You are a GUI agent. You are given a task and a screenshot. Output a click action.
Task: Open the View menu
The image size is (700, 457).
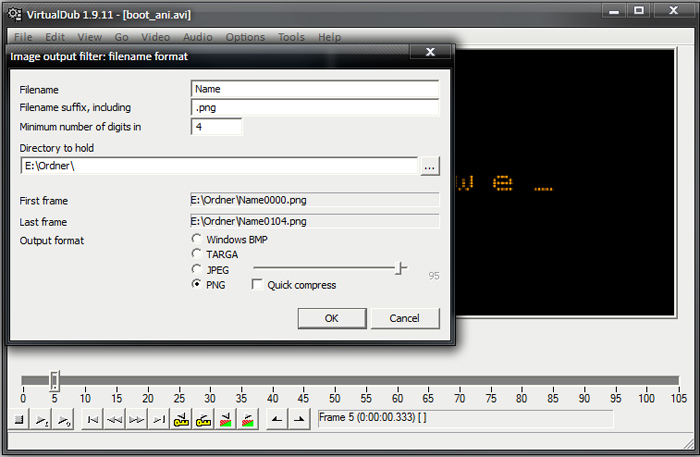click(x=89, y=37)
